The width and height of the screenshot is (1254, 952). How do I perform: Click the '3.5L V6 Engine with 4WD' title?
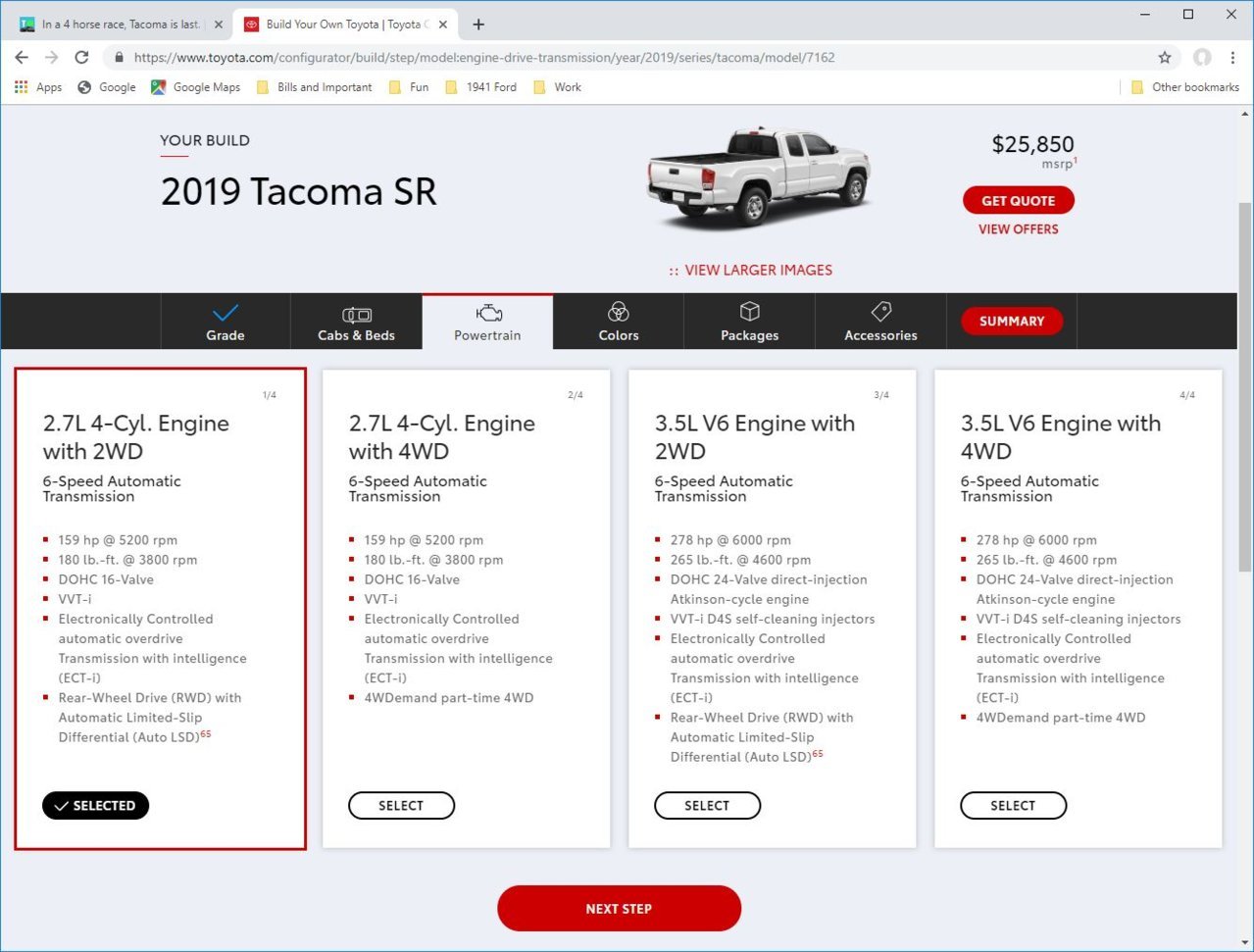pos(1061,437)
